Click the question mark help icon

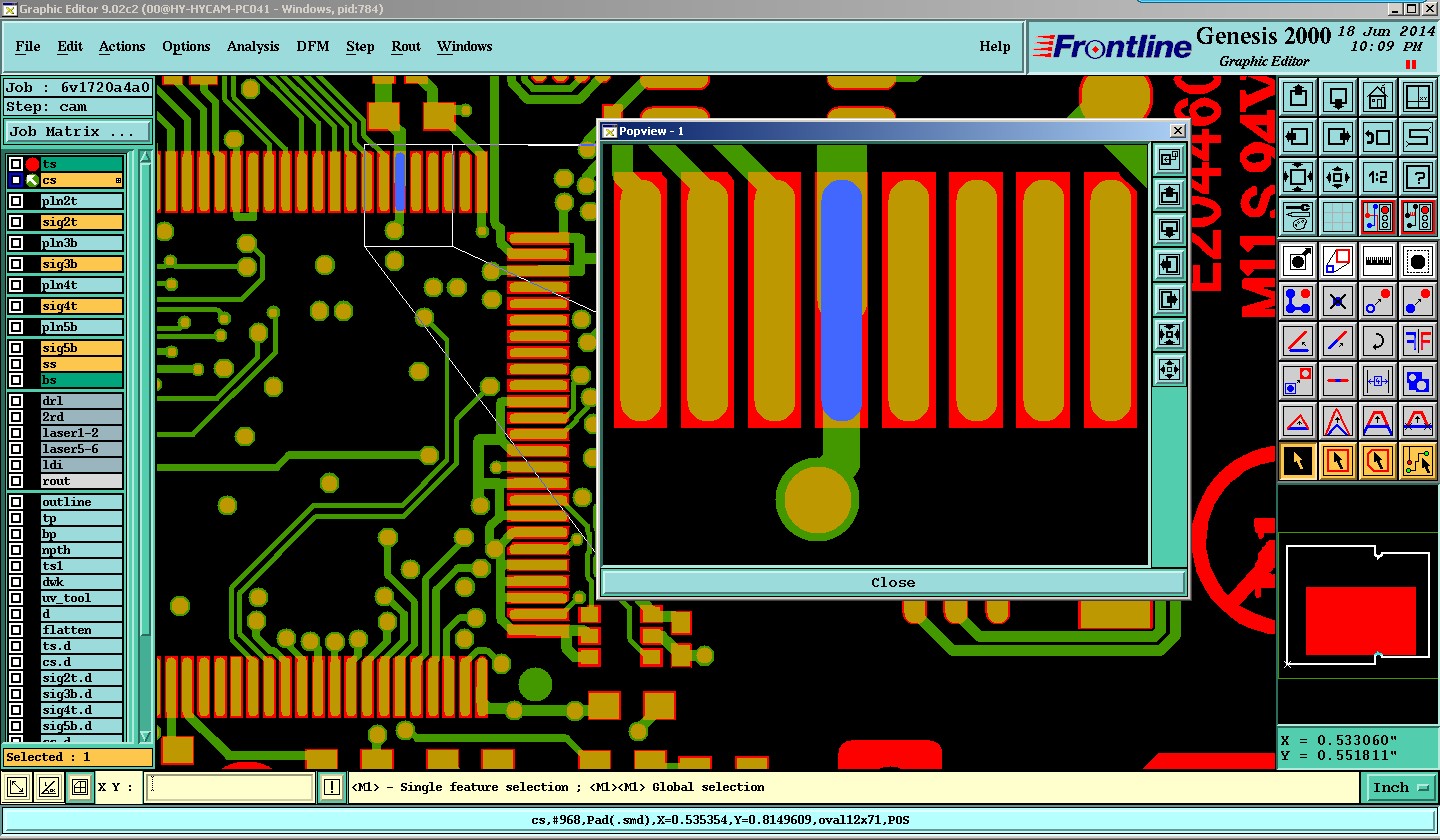coord(1418,177)
